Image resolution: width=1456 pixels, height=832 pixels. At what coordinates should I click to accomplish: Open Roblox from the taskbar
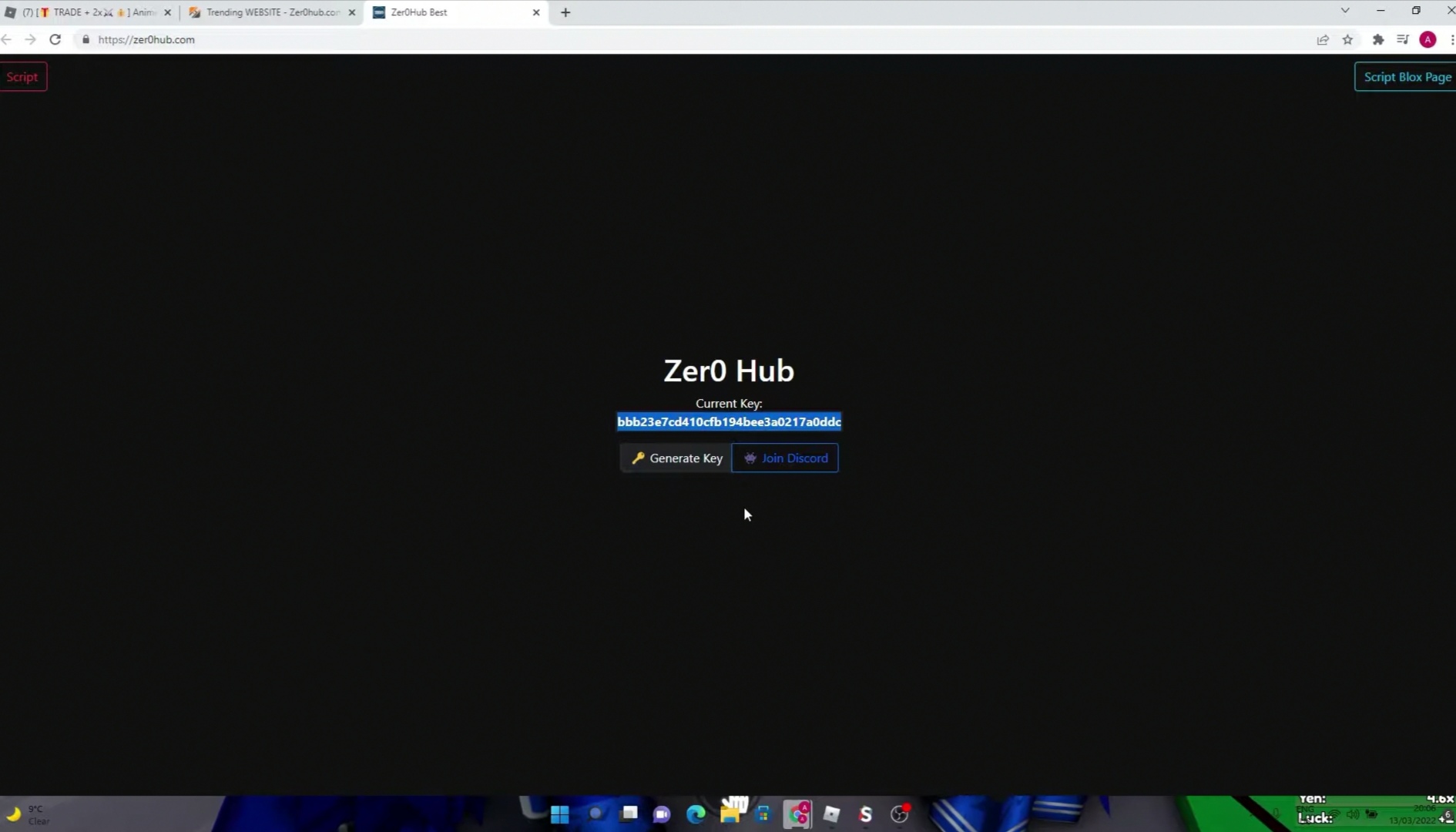click(832, 814)
